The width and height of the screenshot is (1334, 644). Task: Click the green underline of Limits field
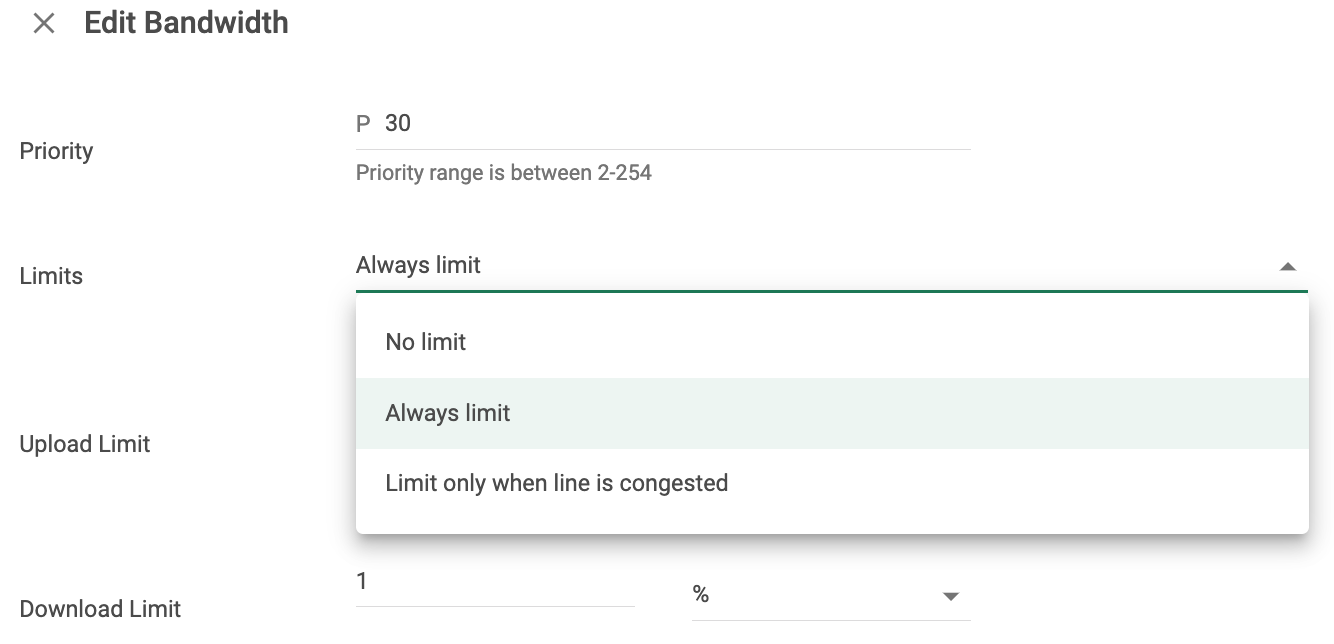click(x=832, y=291)
